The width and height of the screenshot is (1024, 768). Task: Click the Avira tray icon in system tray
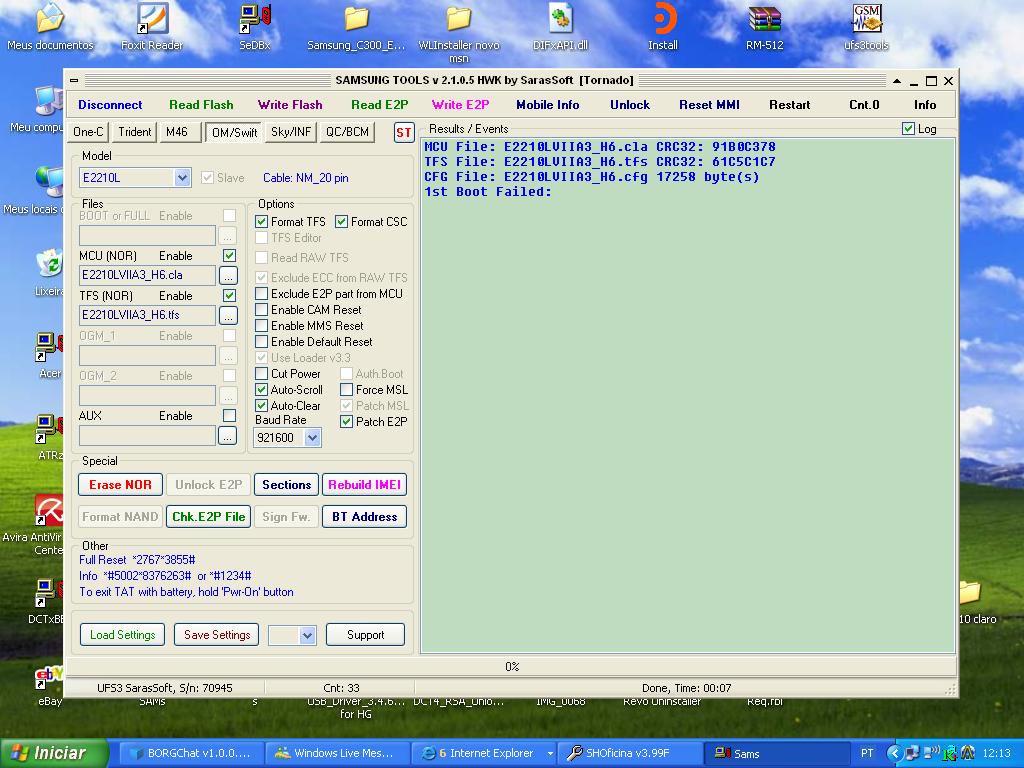pos(967,753)
